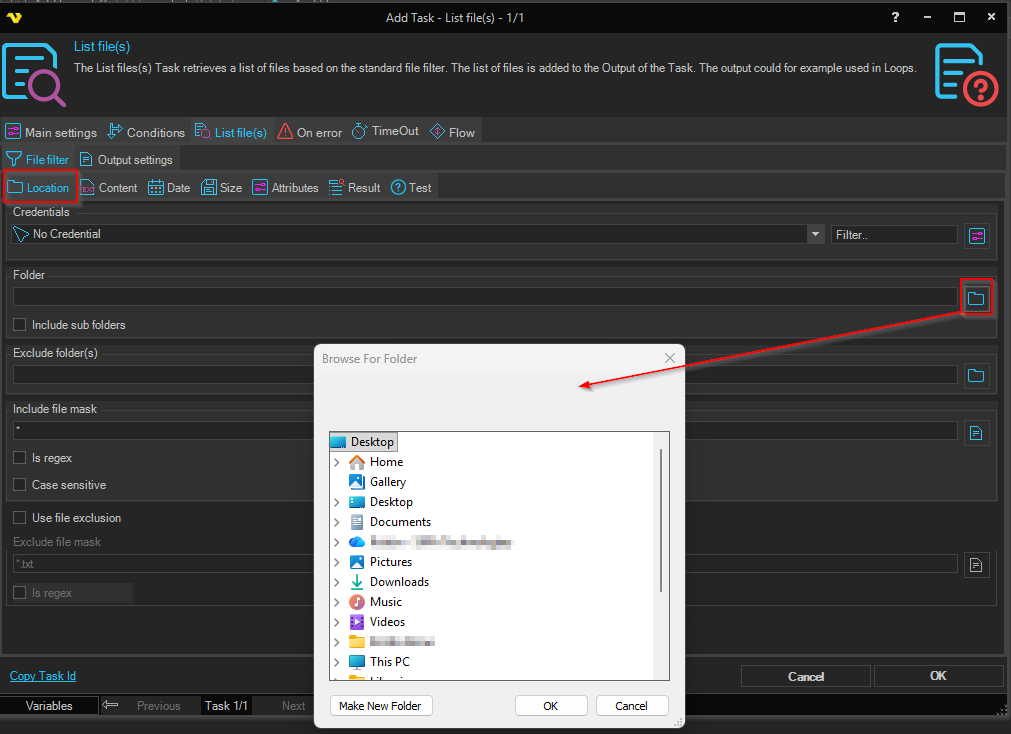Viewport: 1011px width, 734px height.
Task: Select the Downloads folder in tree
Action: pos(399,582)
